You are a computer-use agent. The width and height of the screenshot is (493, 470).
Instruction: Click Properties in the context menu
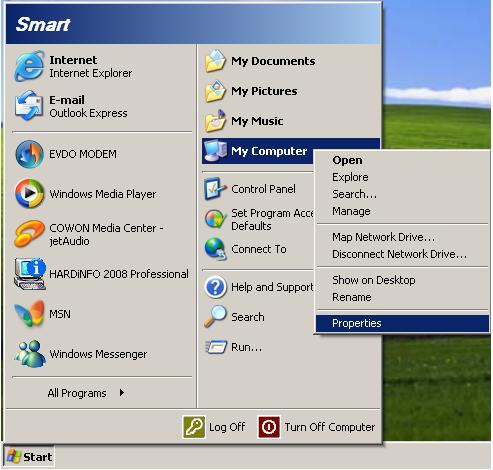tap(402, 323)
